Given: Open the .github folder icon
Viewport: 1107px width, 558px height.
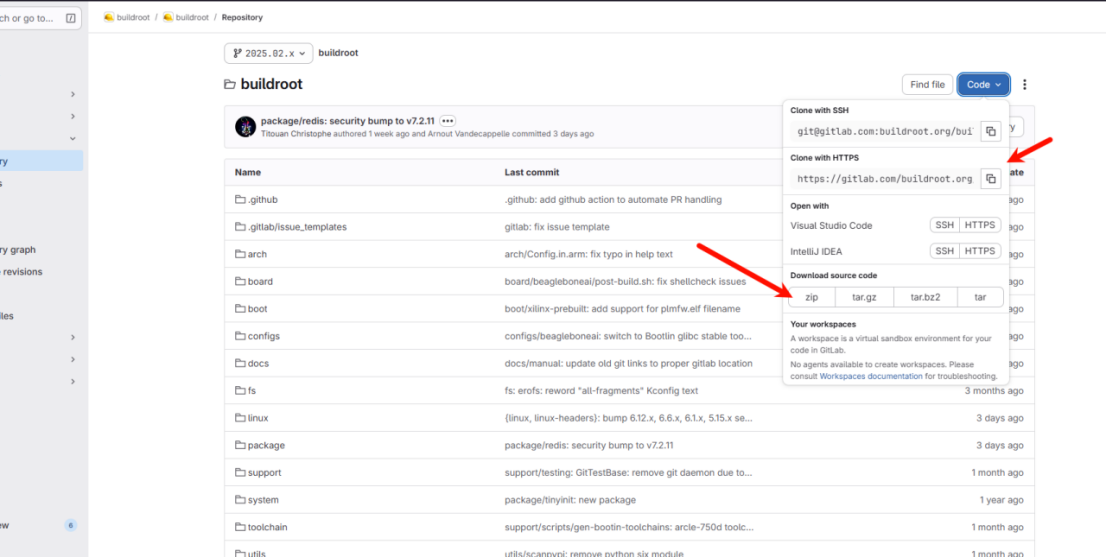Looking at the screenshot, I should coord(240,200).
